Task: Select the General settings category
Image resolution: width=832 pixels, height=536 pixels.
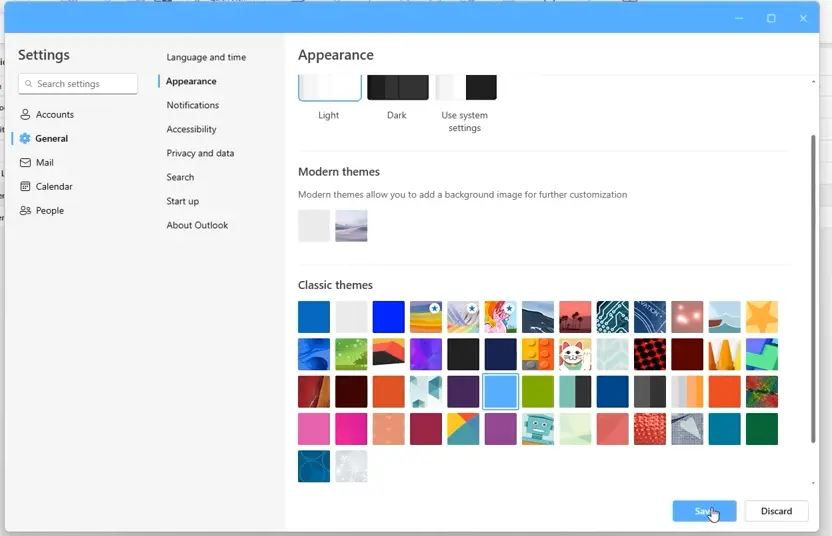Action: coord(44,139)
